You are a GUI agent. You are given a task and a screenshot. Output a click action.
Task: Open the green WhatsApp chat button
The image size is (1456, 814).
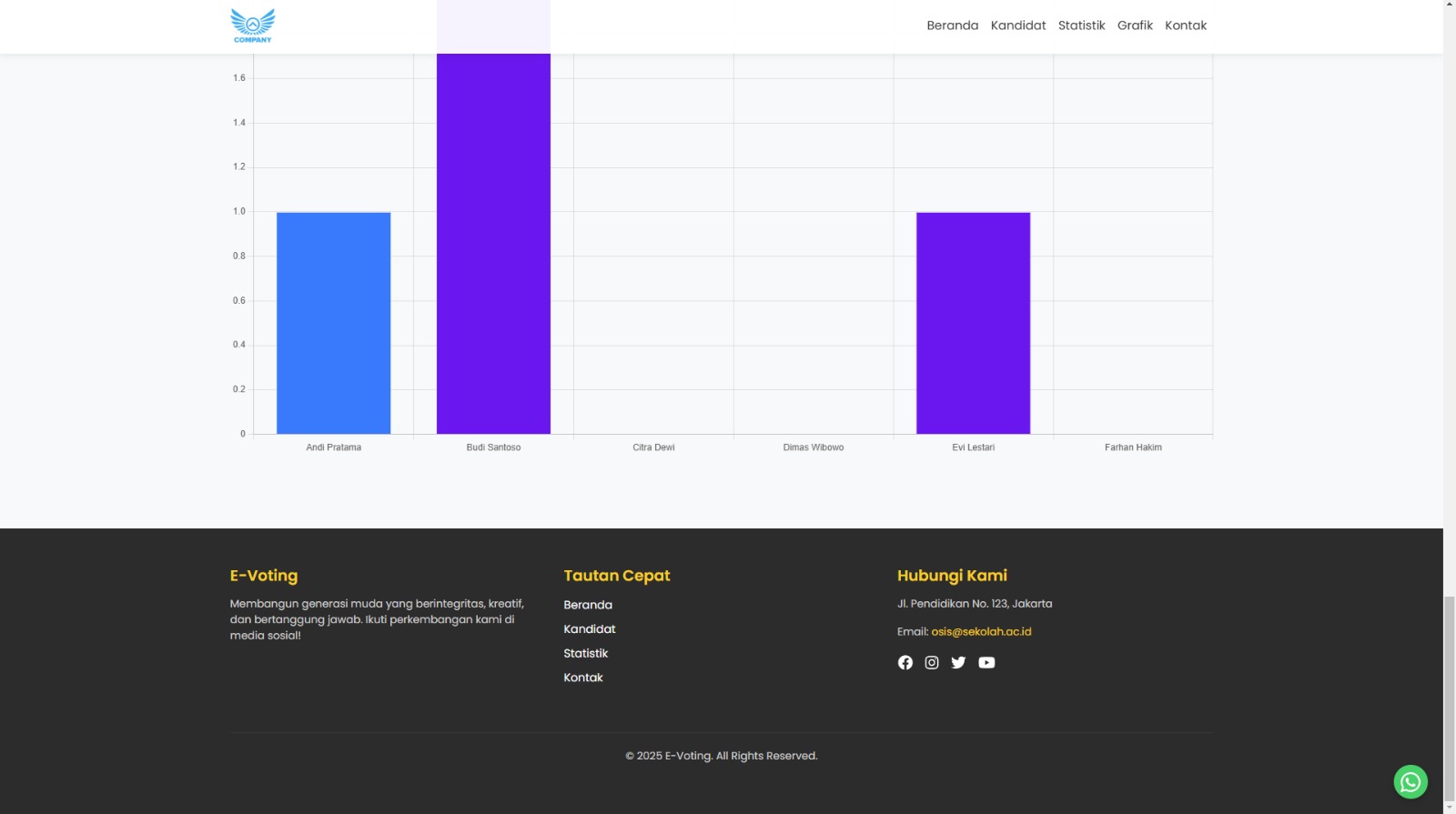click(x=1410, y=781)
